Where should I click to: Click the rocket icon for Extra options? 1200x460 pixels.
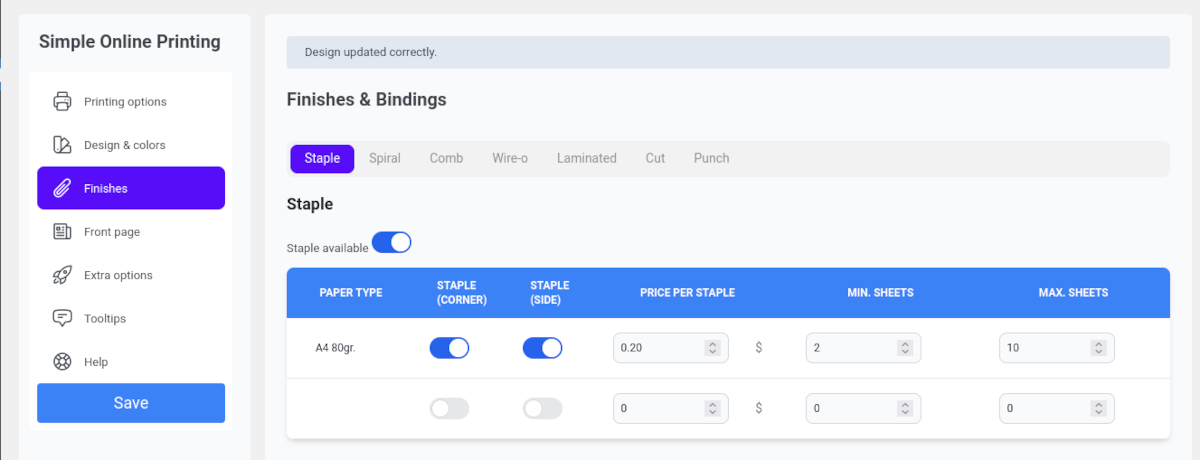pyautogui.click(x=62, y=275)
